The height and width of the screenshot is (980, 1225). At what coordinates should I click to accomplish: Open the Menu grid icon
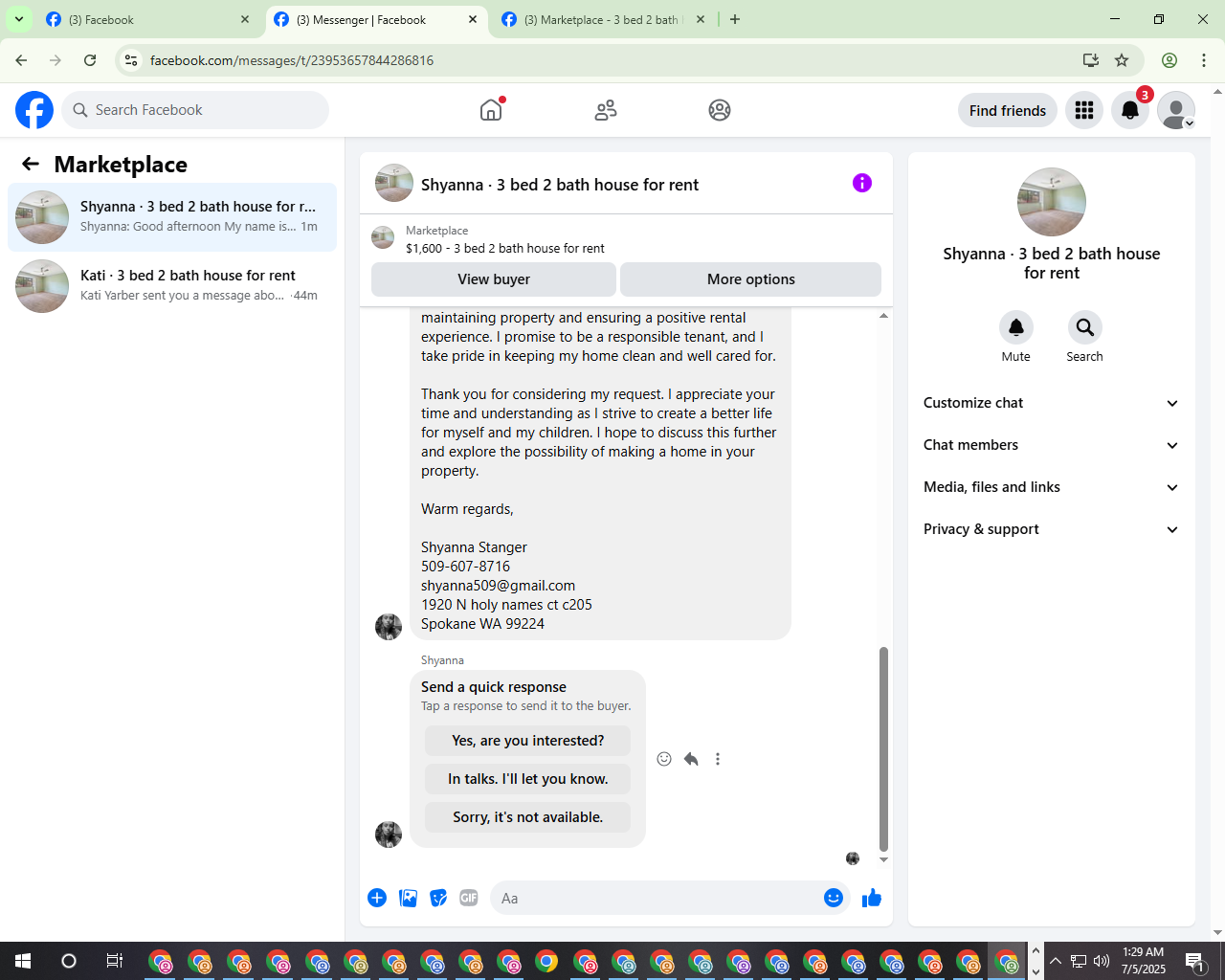pos(1084,110)
